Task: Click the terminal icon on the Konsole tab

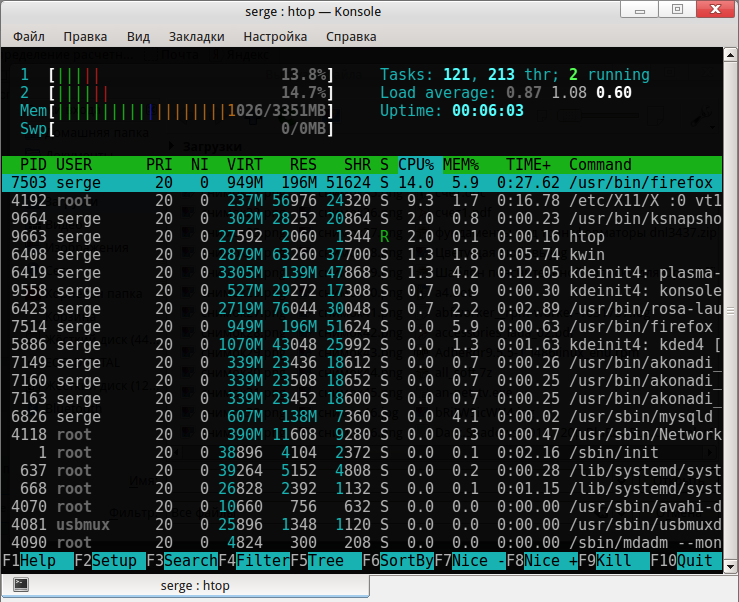Action: click(x=20, y=584)
